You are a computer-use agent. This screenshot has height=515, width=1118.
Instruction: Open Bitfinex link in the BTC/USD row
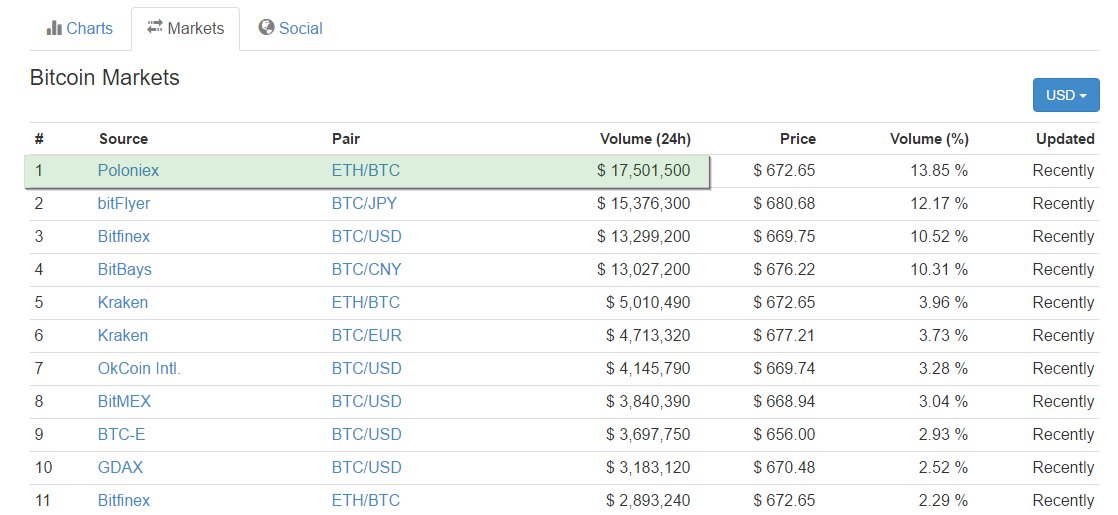coord(124,236)
